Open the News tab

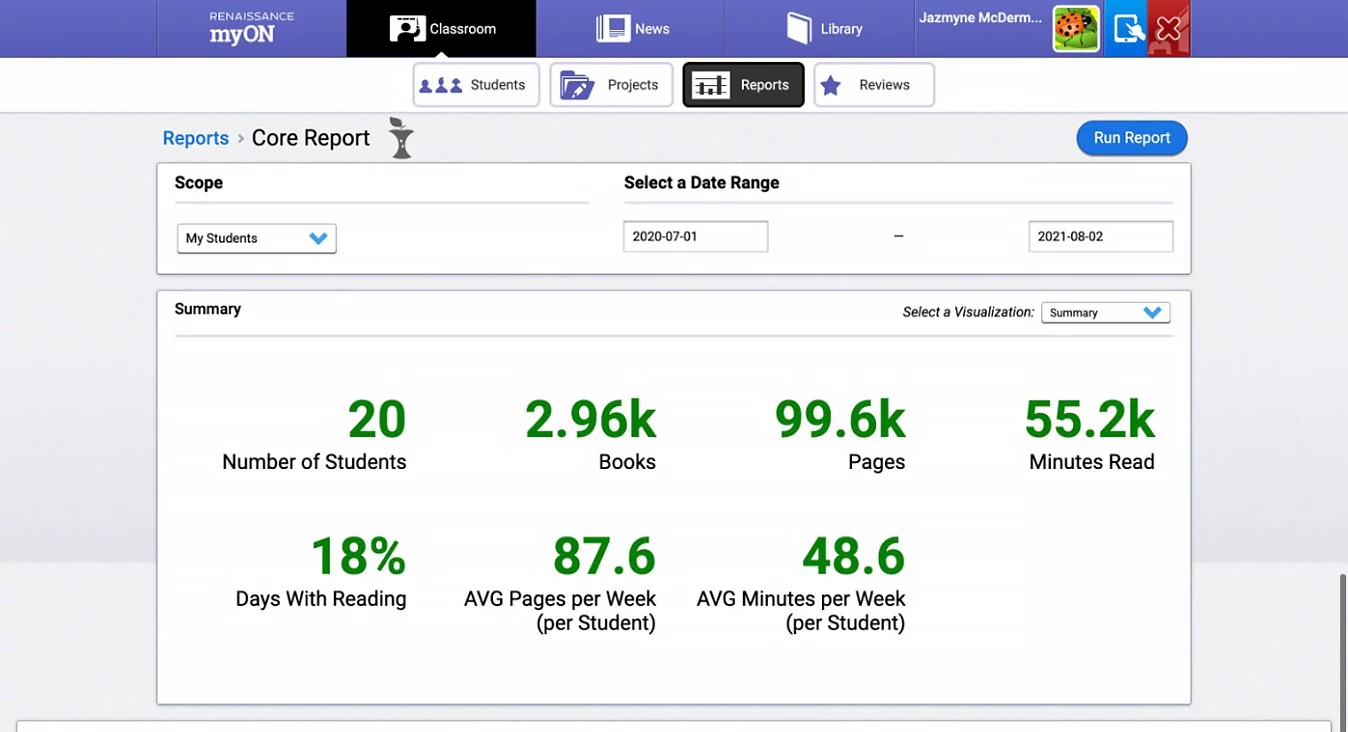pyautogui.click(x=630, y=28)
